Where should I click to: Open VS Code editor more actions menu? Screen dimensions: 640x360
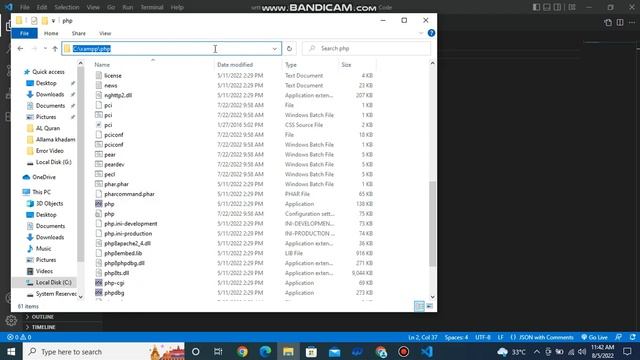point(632,22)
